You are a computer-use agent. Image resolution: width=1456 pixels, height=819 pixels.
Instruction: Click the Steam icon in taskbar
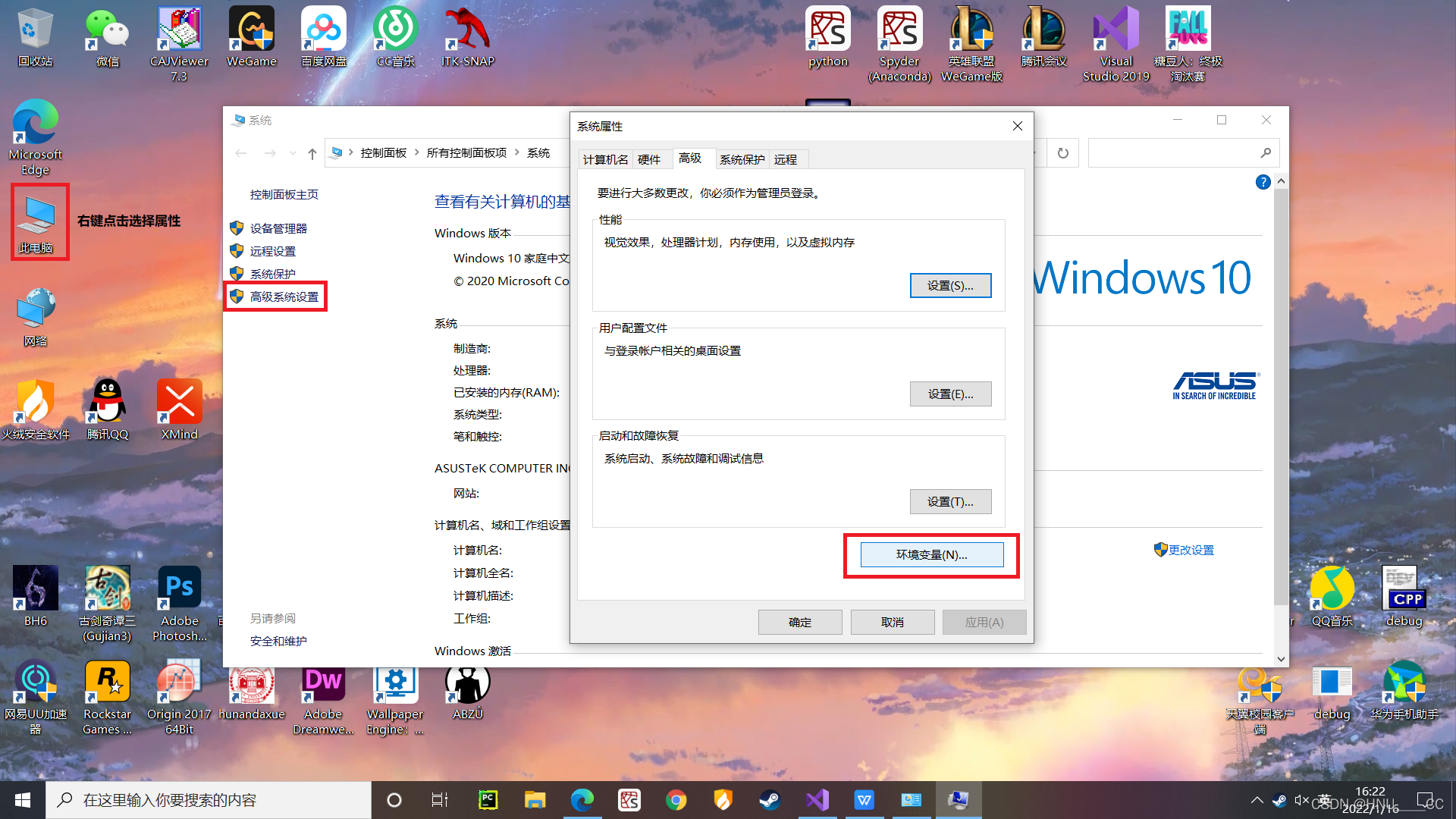(770, 800)
